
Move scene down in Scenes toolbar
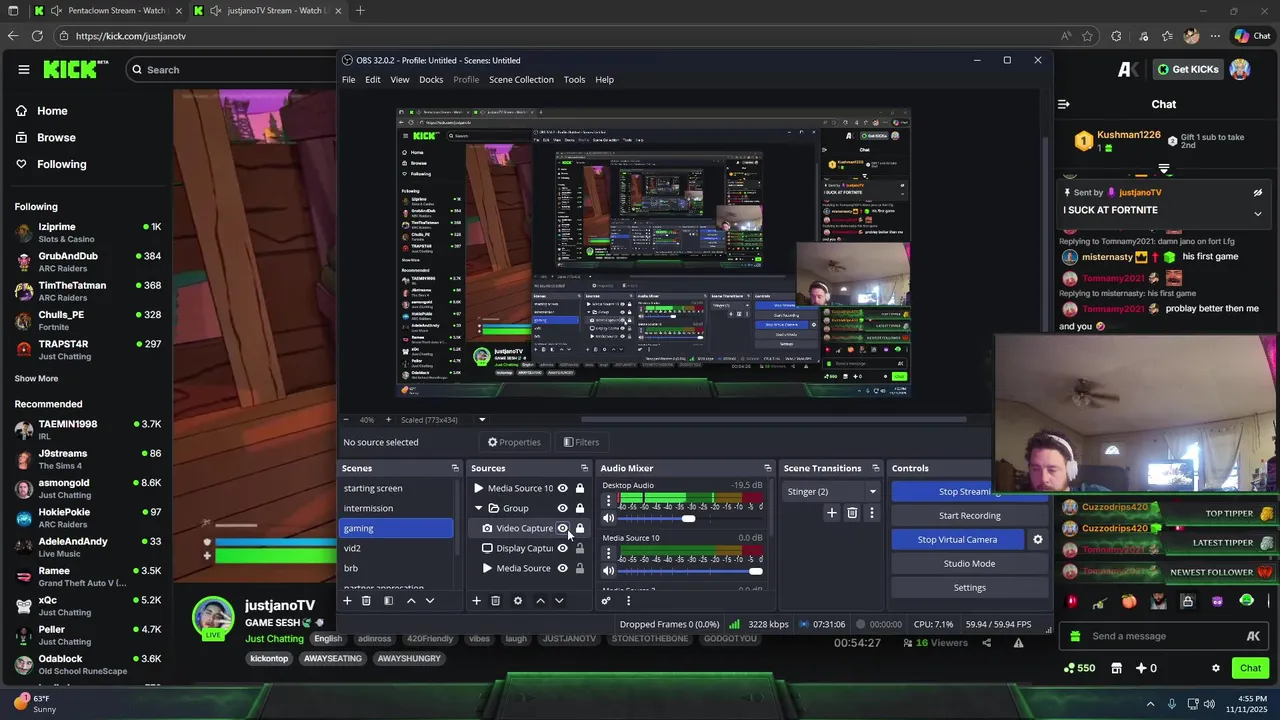pyautogui.click(x=430, y=601)
